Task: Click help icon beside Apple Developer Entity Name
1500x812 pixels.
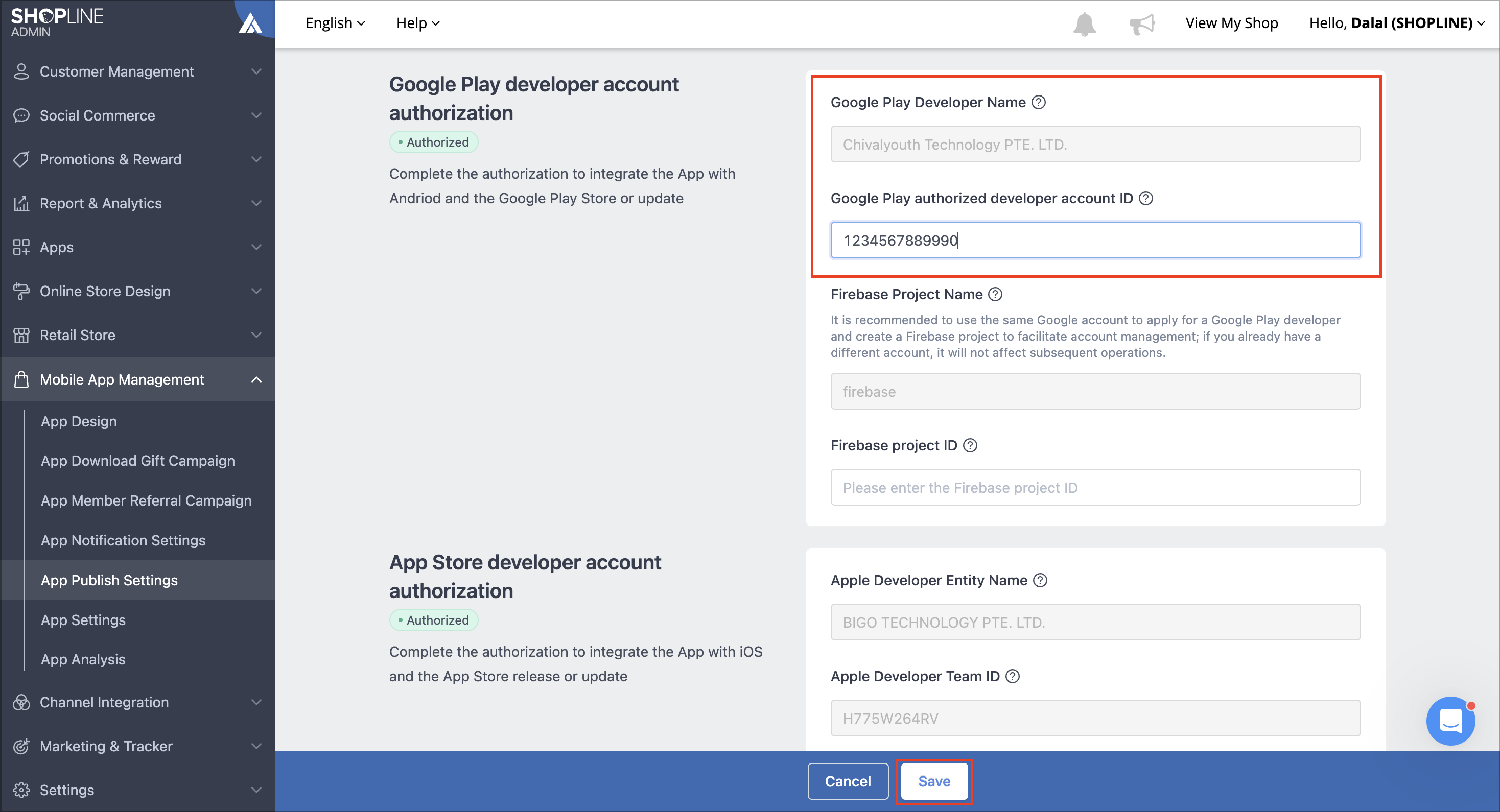Action: (1039, 580)
